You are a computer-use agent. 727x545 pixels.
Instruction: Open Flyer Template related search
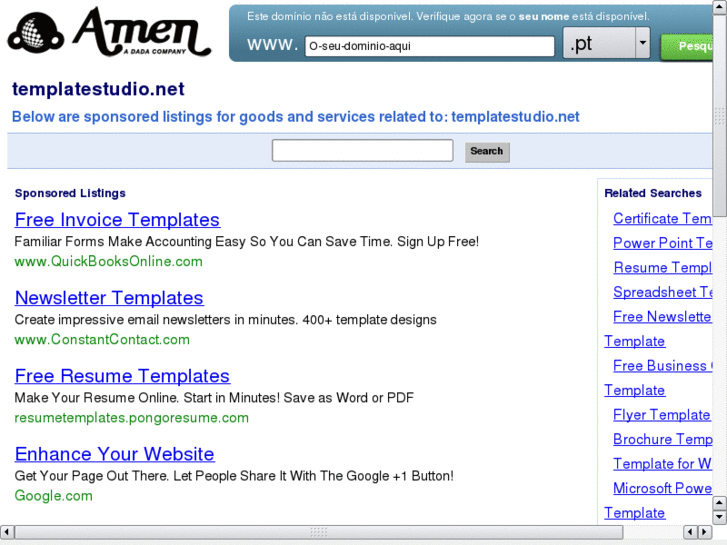click(x=662, y=415)
